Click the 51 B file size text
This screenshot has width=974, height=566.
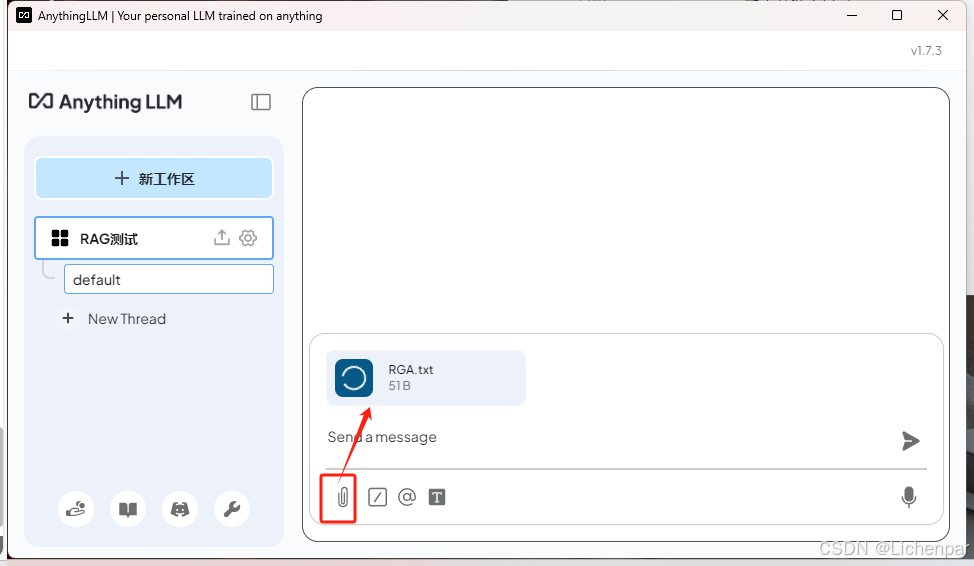[399, 386]
